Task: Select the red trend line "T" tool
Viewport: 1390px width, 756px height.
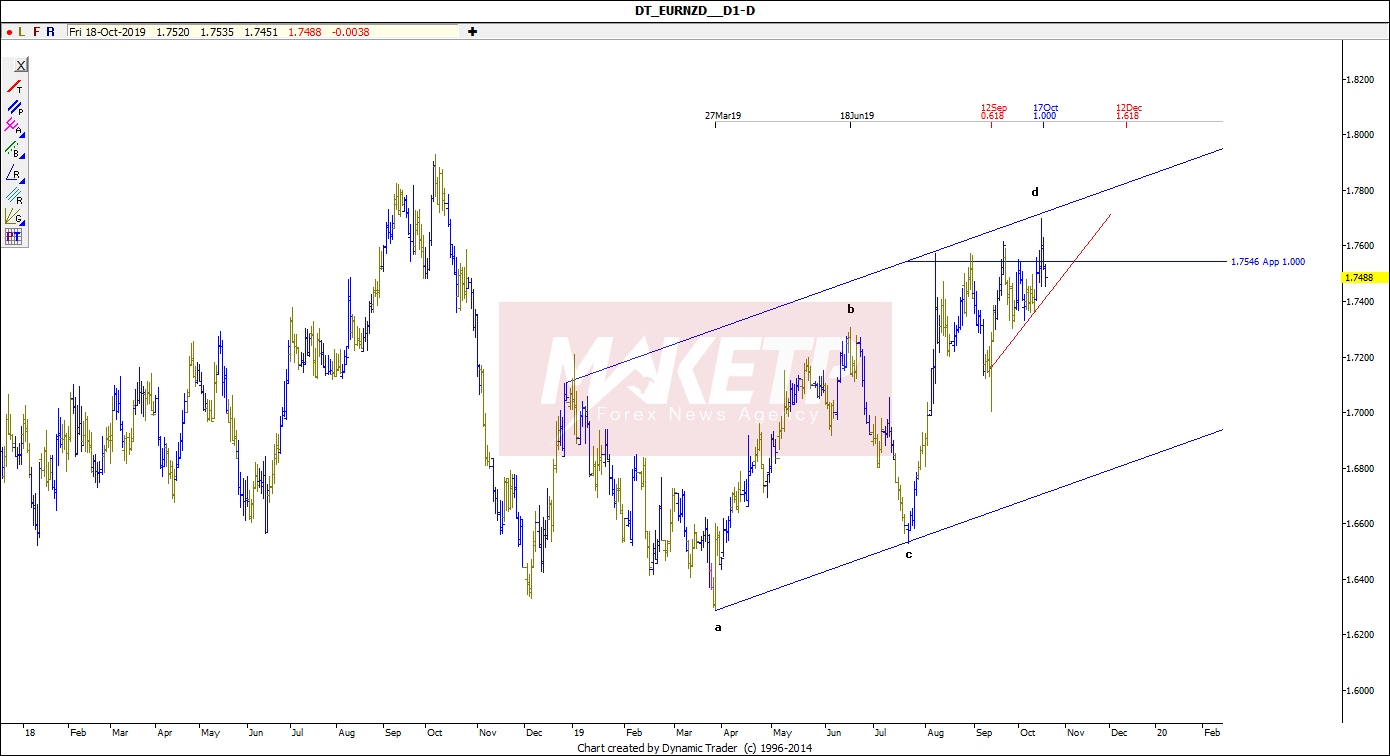Action: pos(14,87)
